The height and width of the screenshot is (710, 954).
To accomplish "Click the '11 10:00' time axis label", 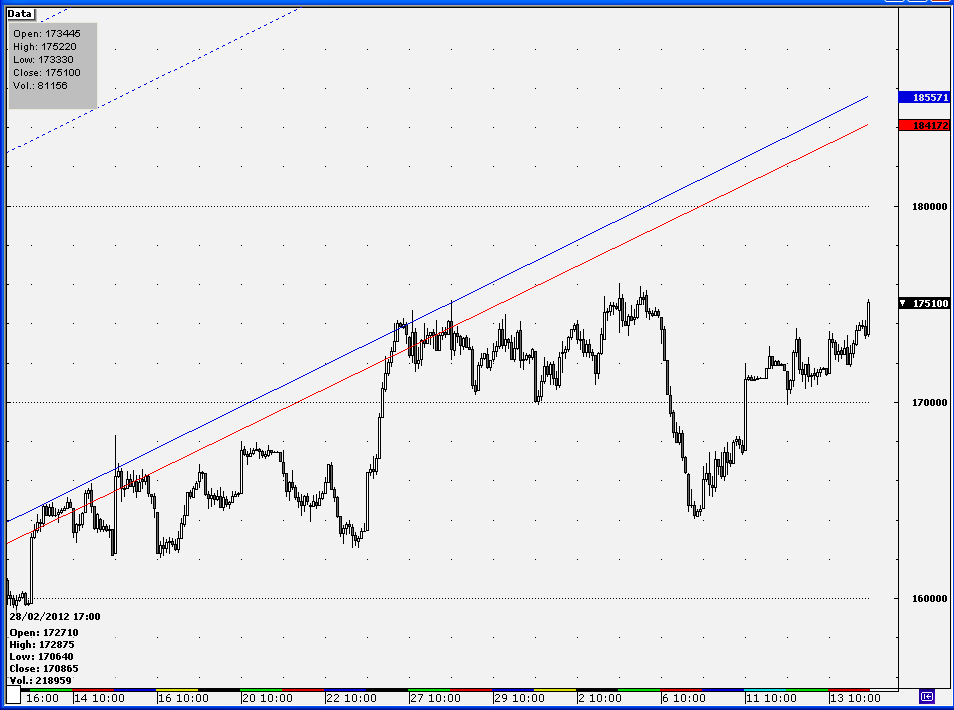I will [x=771, y=698].
